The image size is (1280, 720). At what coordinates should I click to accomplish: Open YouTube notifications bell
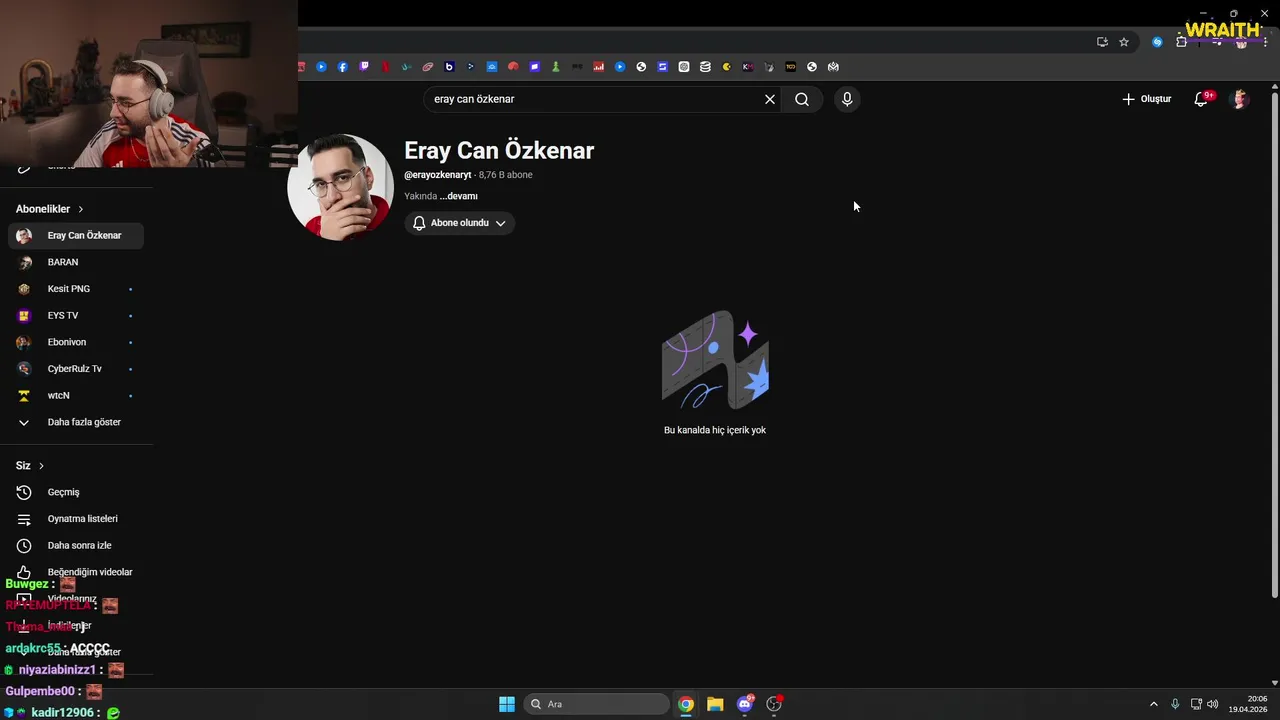click(1202, 99)
